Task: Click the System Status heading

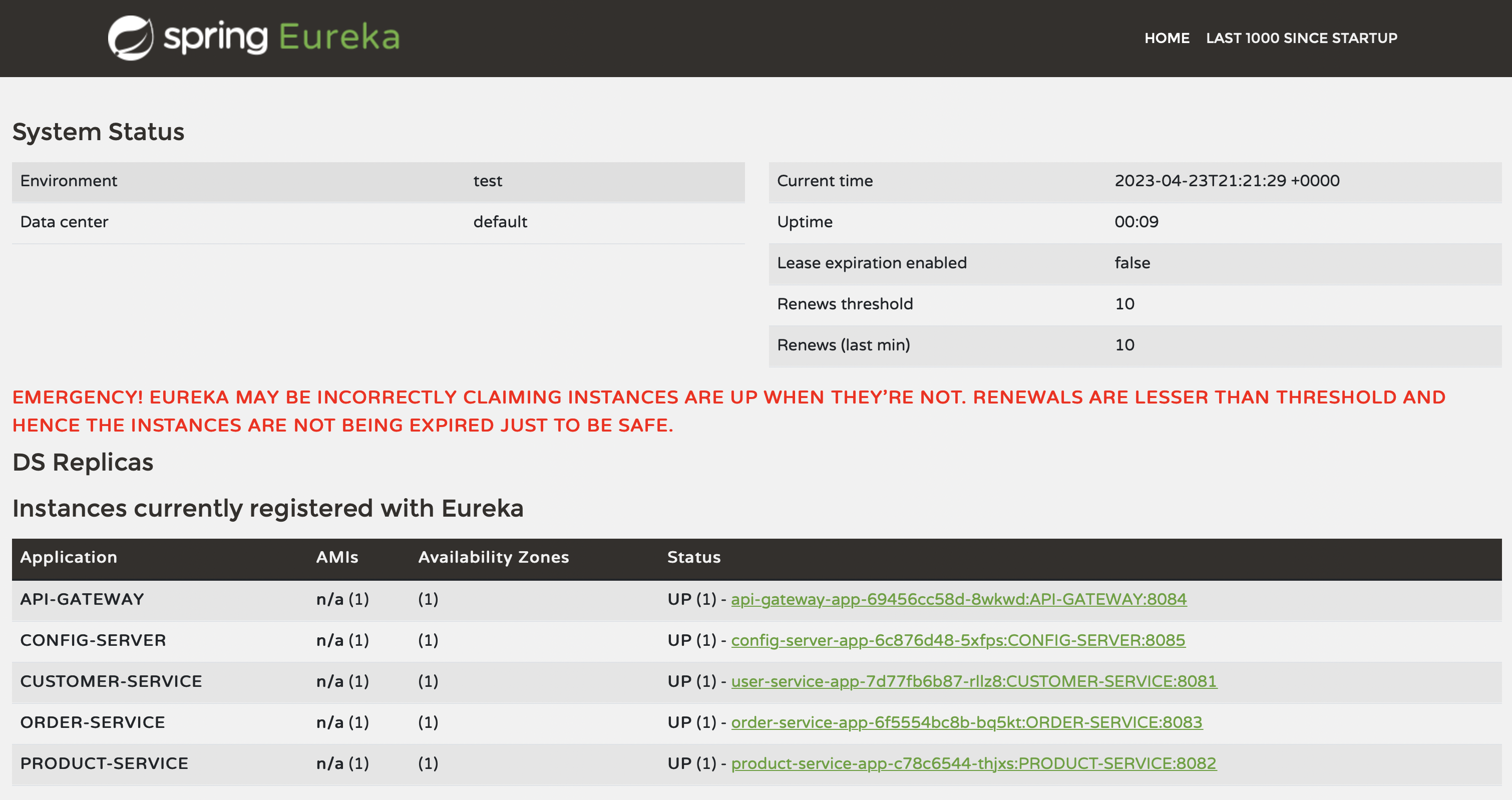Action: coord(99,132)
